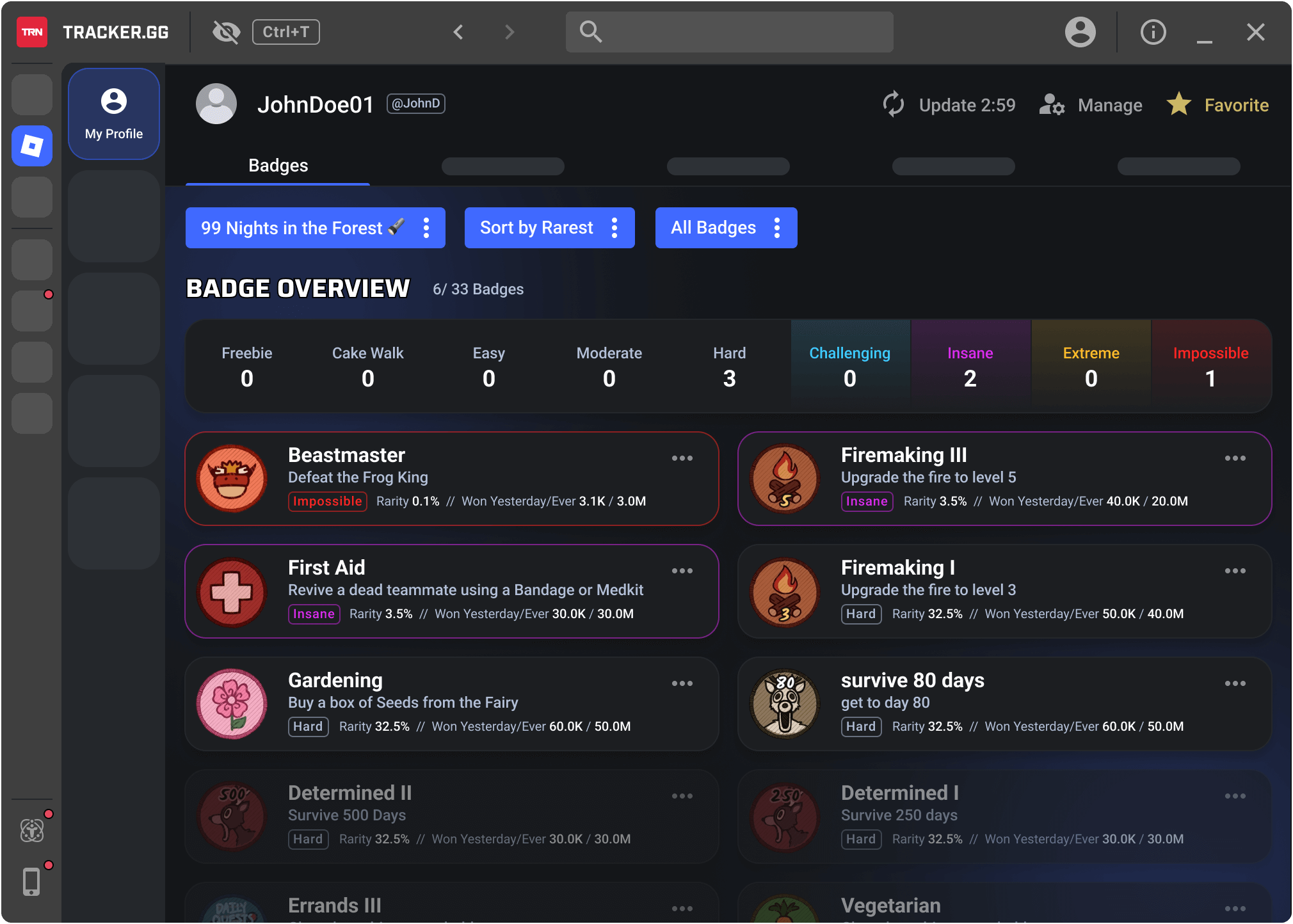Select the Freebie rarity category
Screen dimensions: 1293x924
pyautogui.click(x=247, y=367)
